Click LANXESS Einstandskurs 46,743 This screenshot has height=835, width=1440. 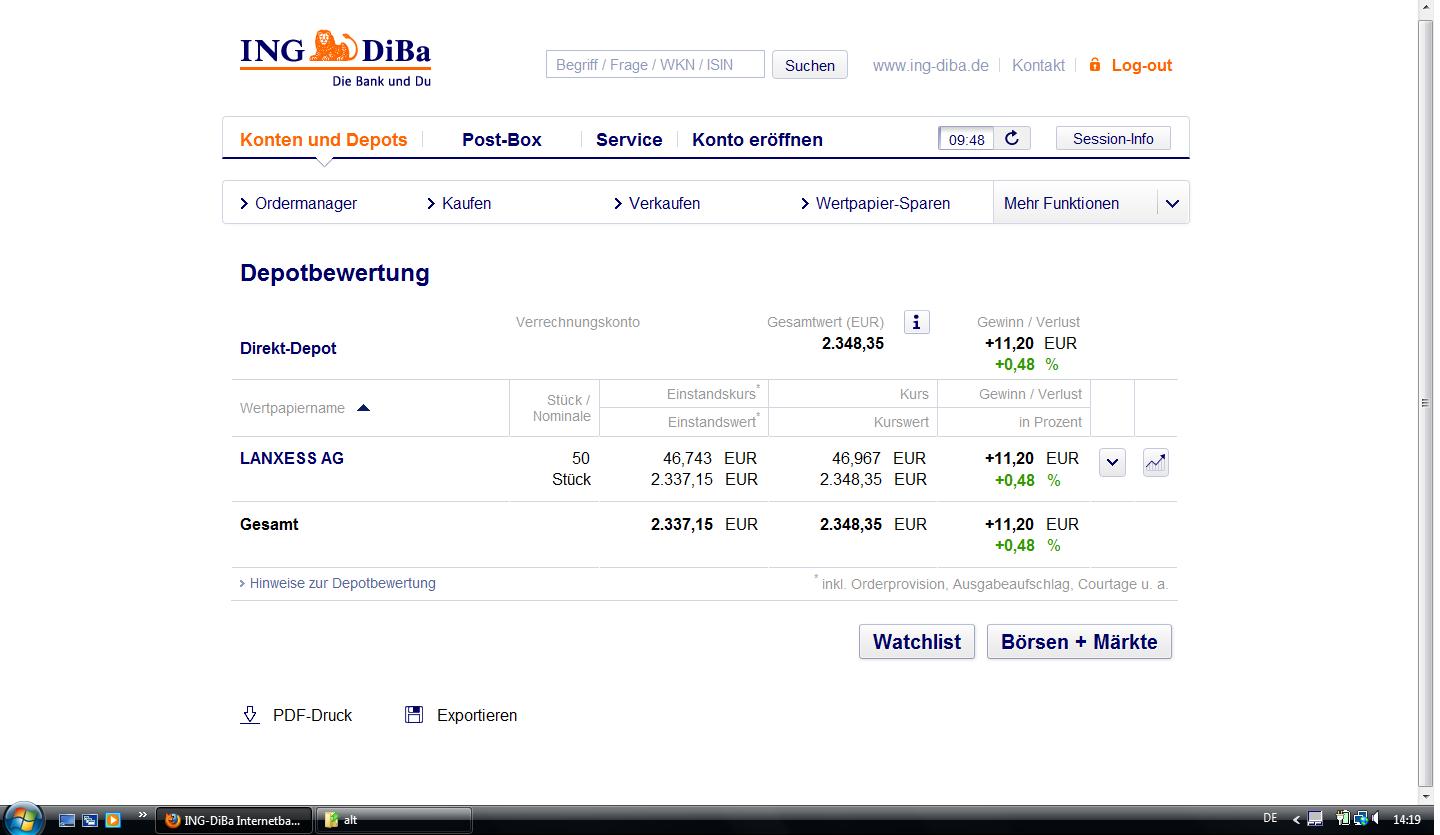tap(687, 458)
